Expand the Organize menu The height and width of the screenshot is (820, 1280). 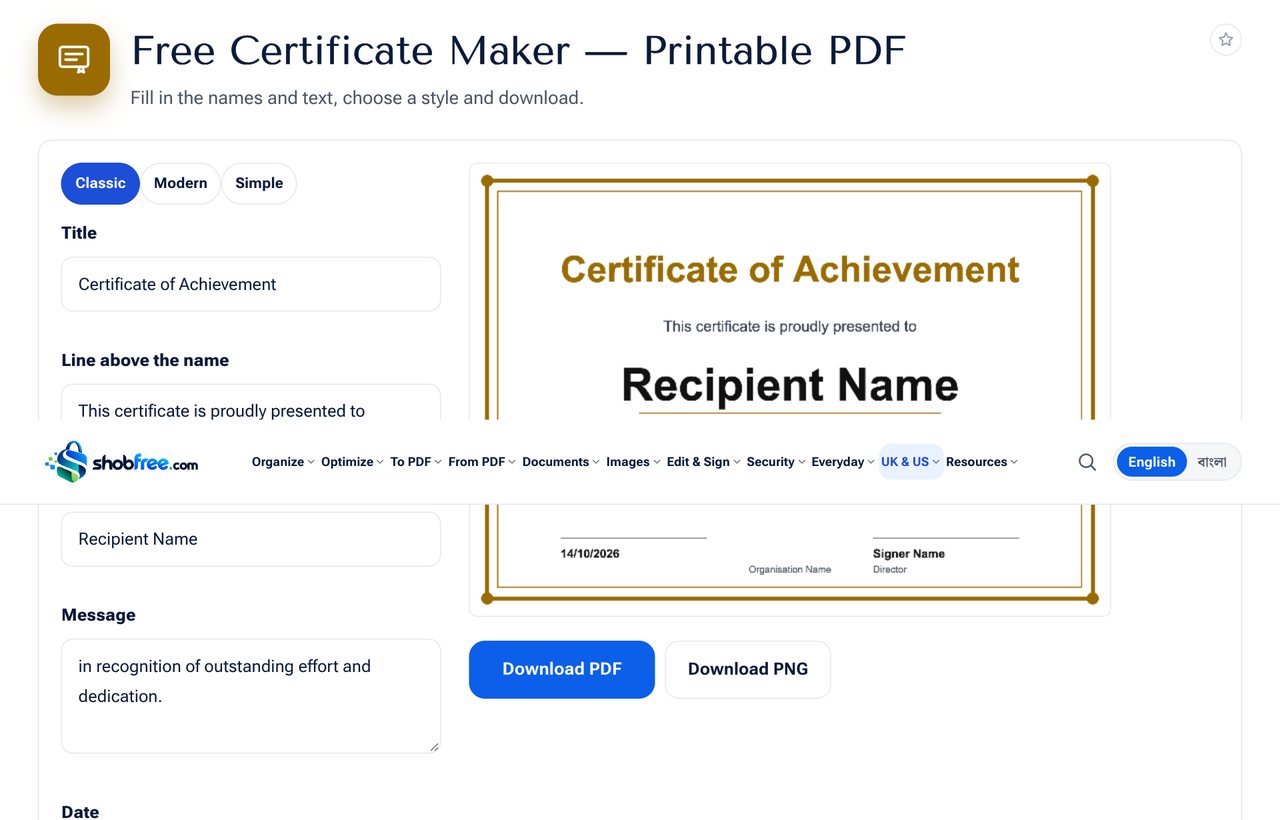tap(283, 462)
